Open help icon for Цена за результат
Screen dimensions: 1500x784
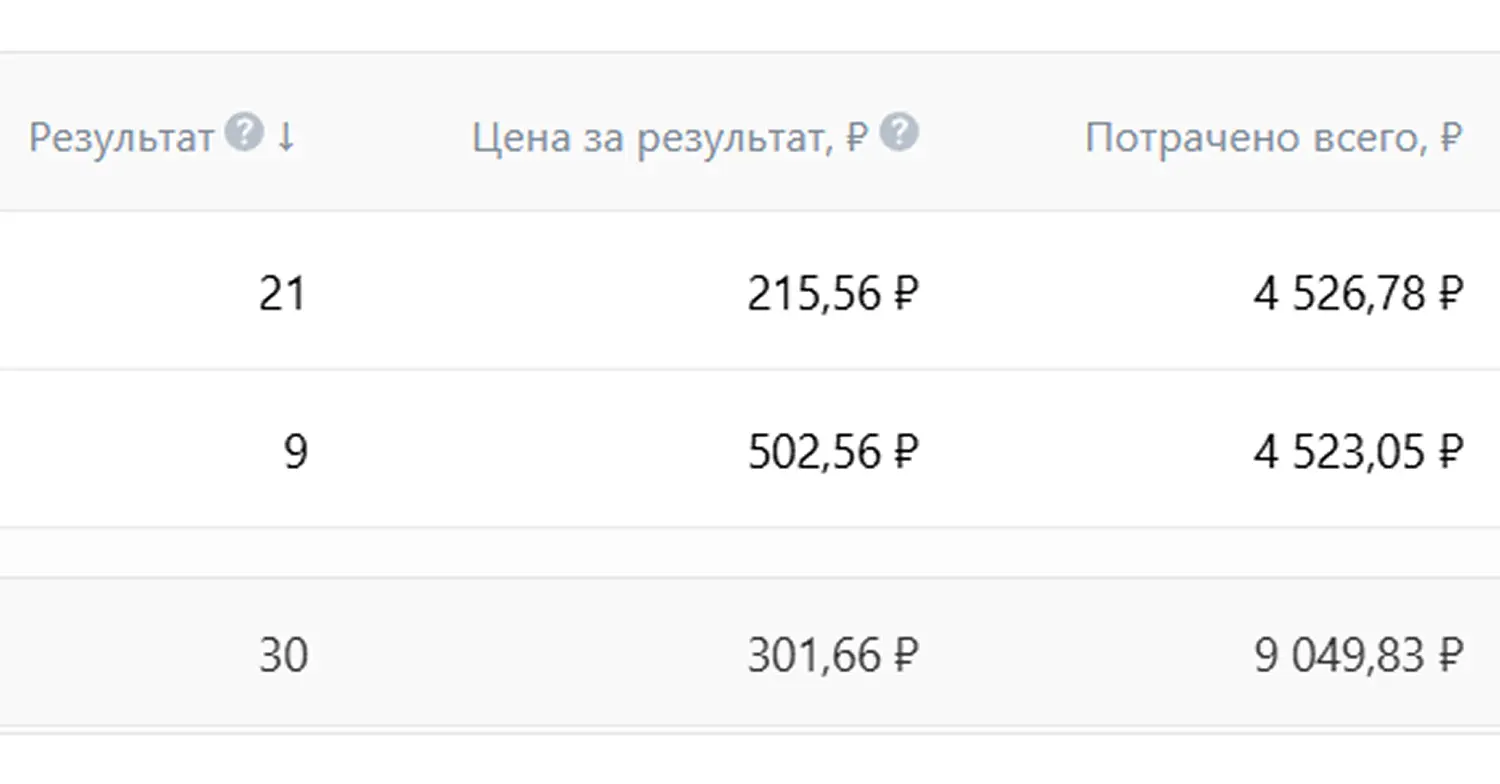[x=900, y=133]
